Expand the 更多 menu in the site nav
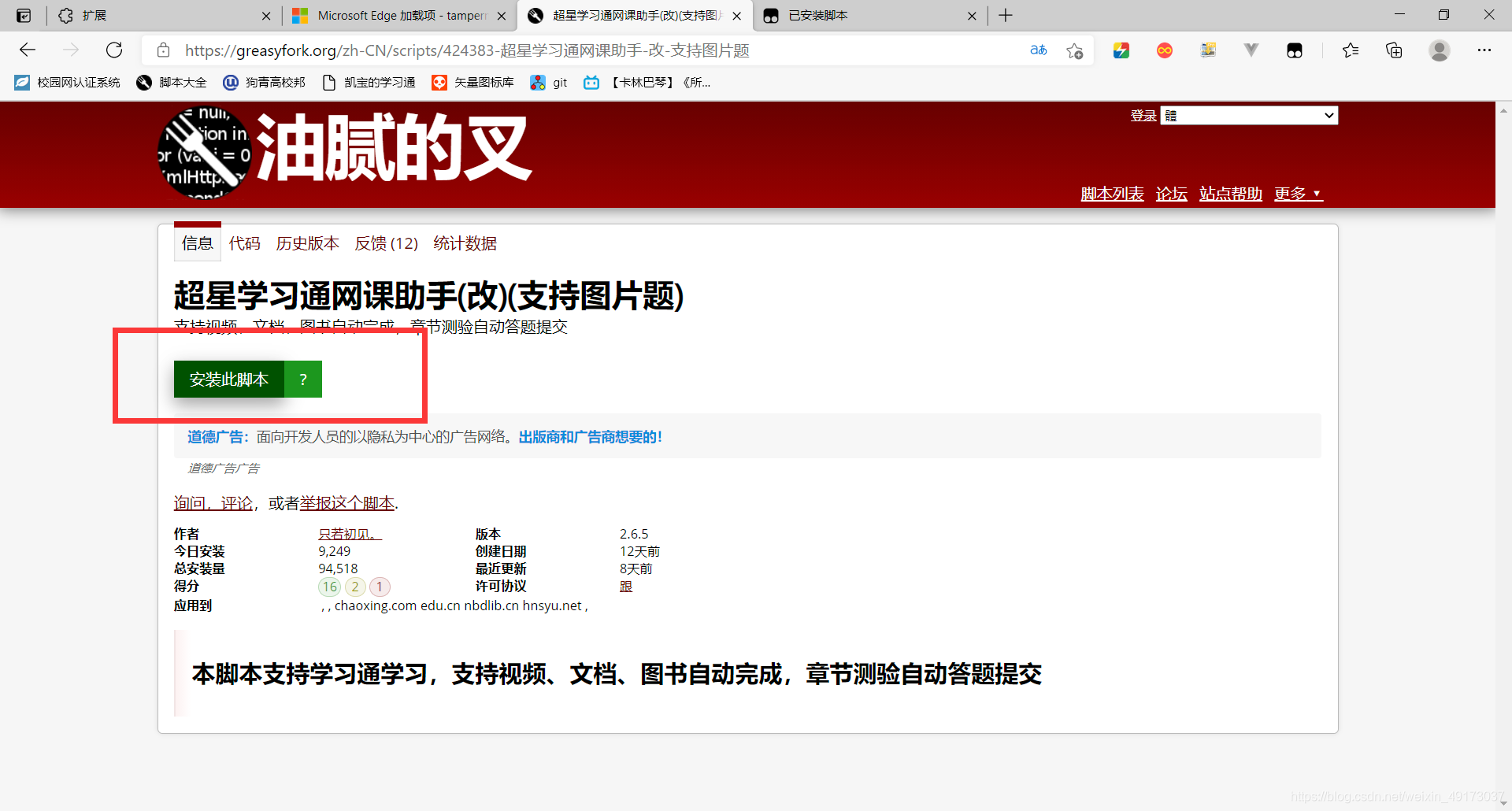Screen dimensions: 1512x811 click(1299, 194)
